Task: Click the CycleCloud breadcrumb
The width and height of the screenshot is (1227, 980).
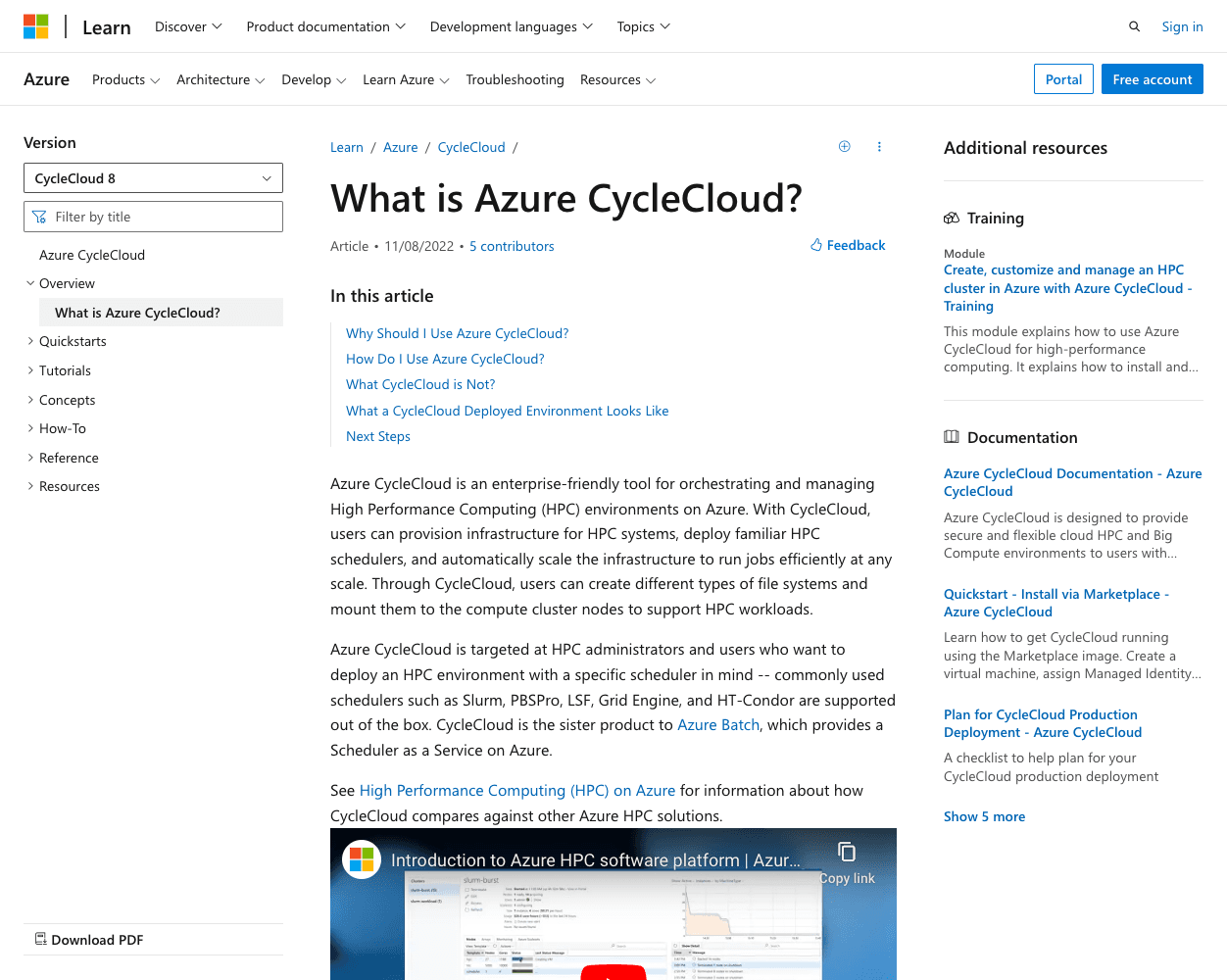Action: 471,147
